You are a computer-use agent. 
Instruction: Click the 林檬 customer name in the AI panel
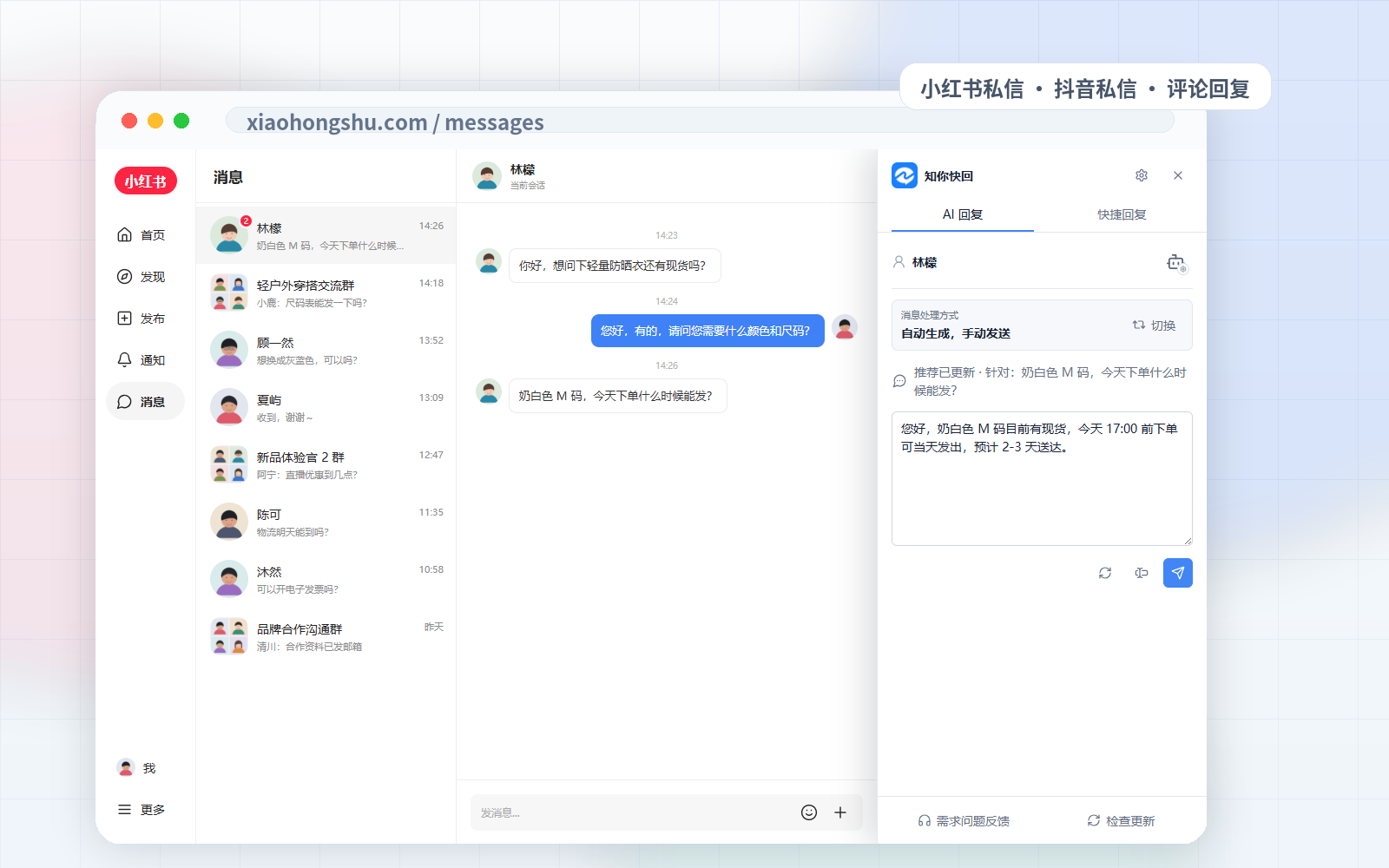point(925,262)
